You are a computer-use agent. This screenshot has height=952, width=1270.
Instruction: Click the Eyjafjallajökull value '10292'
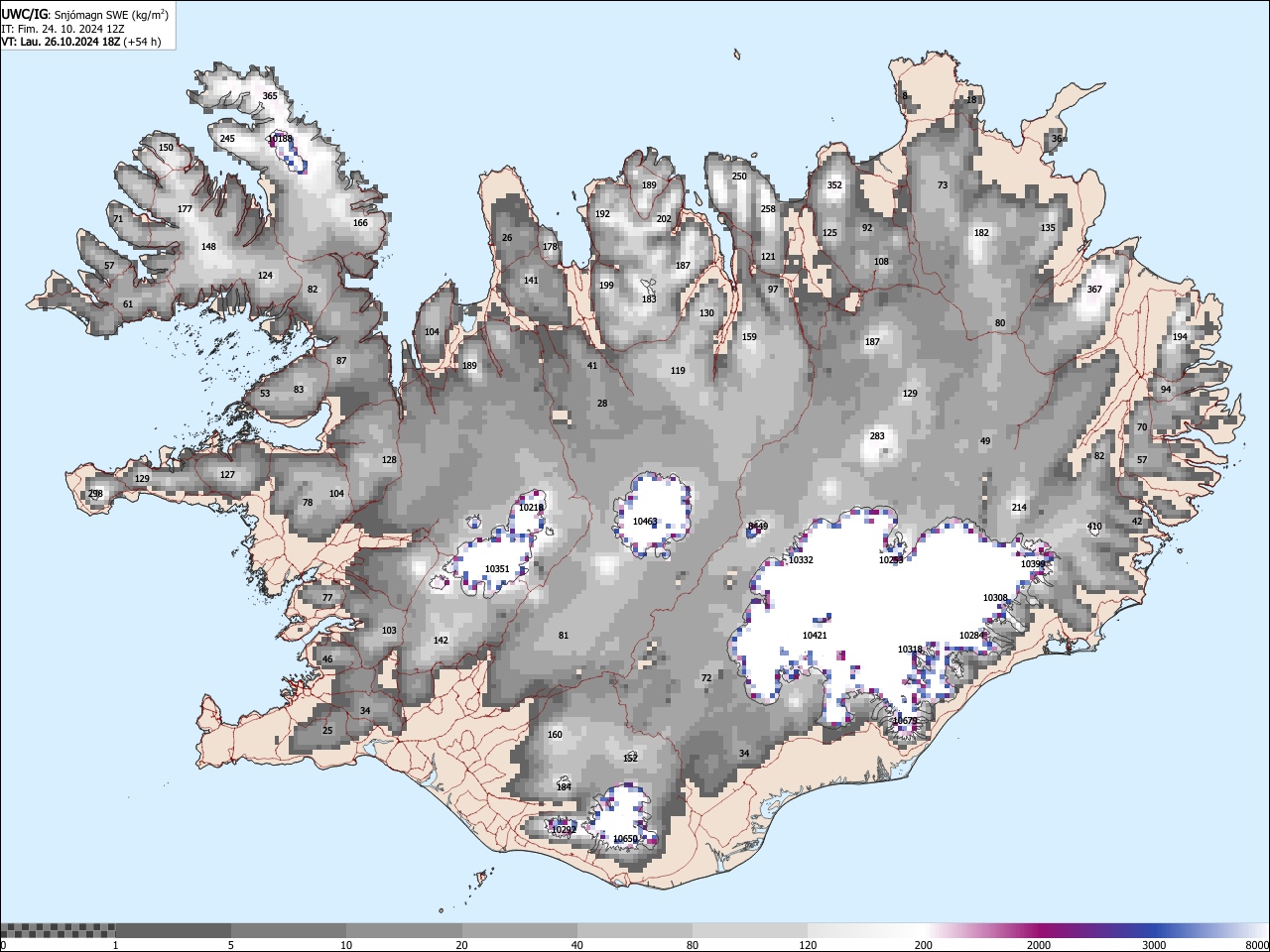coord(564,830)
